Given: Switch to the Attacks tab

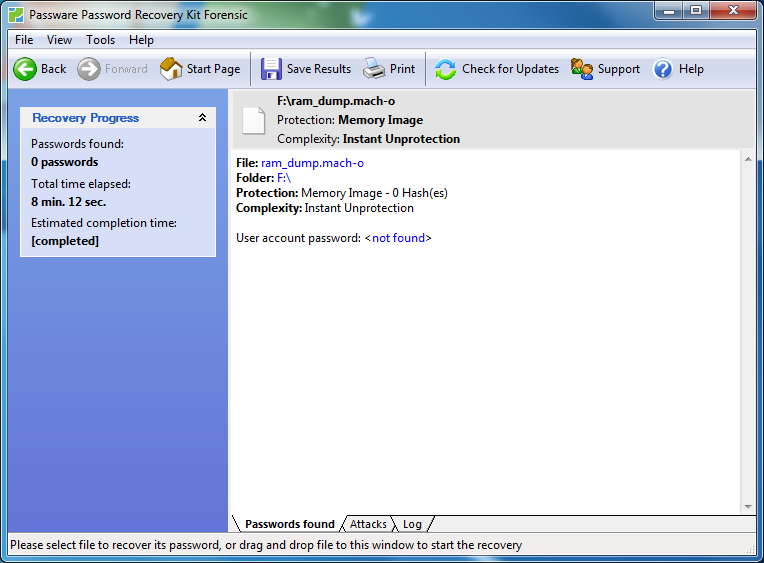Looking at the screenshot, I should [368, 524].
